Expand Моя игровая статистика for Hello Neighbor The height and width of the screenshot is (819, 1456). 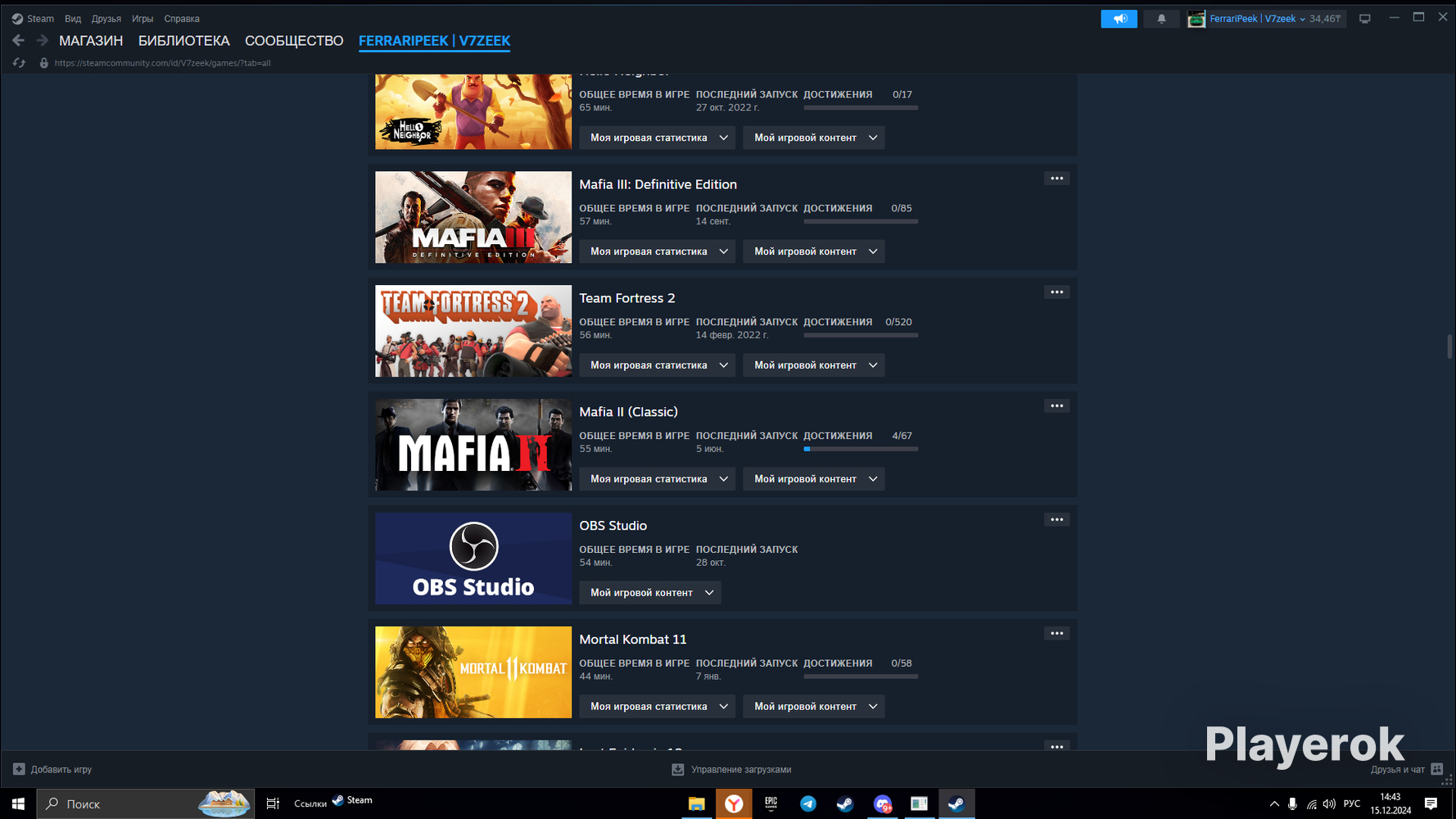pyautogui.click(x=658, y=138)
